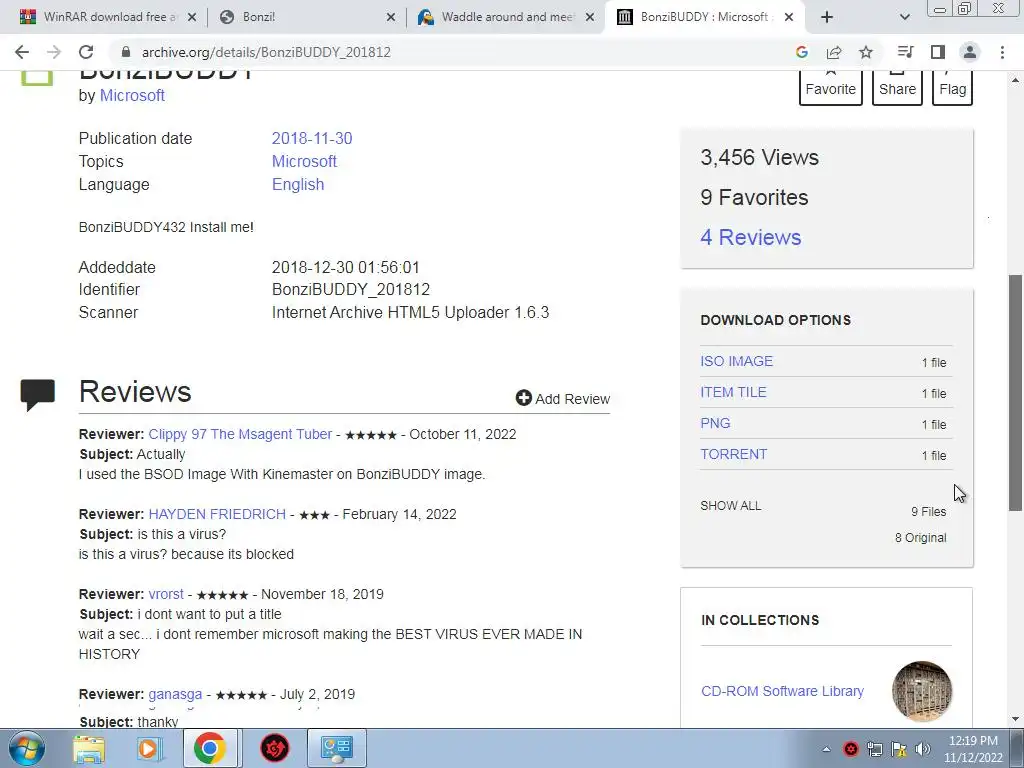Select BonziBUDDY : Microsoft tab
This screenshot has height=768, width=1024.
point(705,17)
